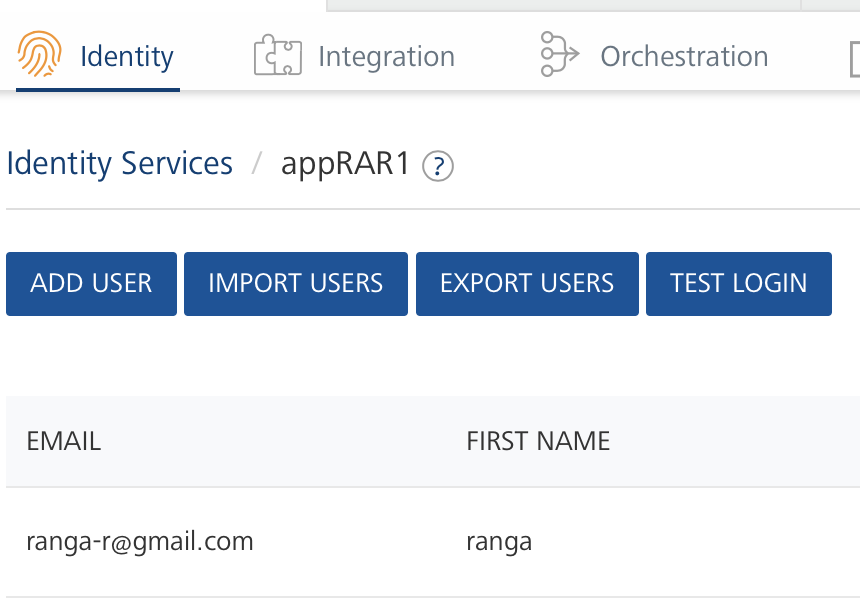Click the cut-off icon right of Orchestration
Viewport: 860px width, 608px height.
[x=853, y=58]
